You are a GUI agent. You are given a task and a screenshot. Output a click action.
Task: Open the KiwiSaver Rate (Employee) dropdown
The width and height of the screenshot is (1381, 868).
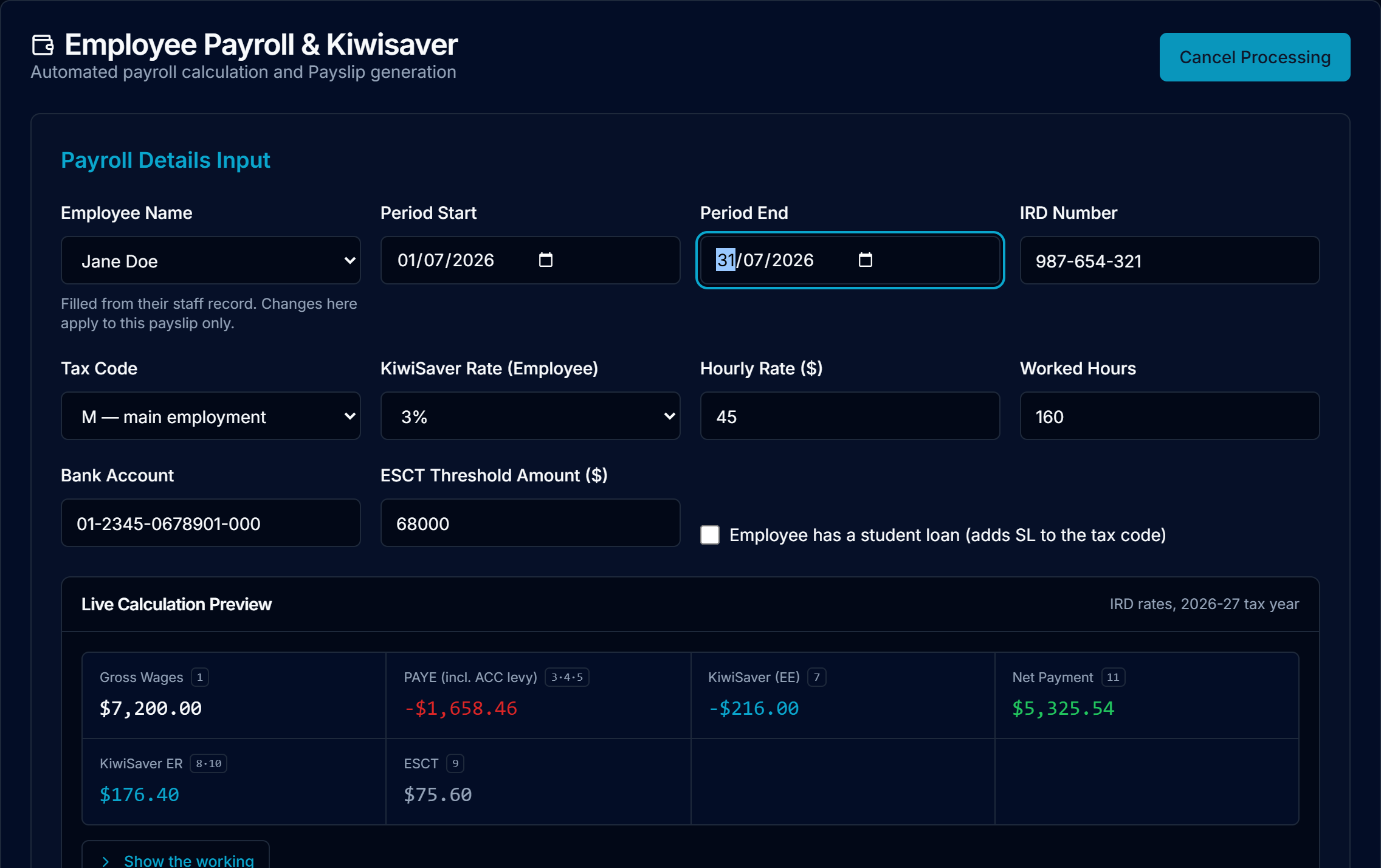point(530,416)
